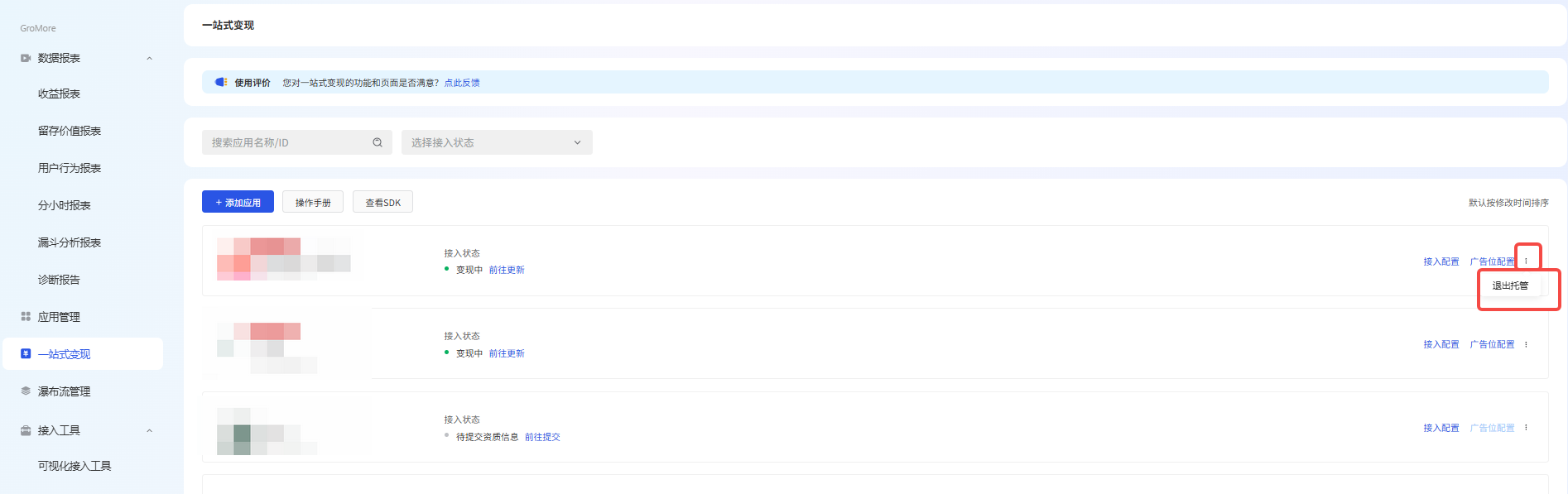Click the 查看SDK button
This screenshot has height=494, width=1568.
(382, 203)
